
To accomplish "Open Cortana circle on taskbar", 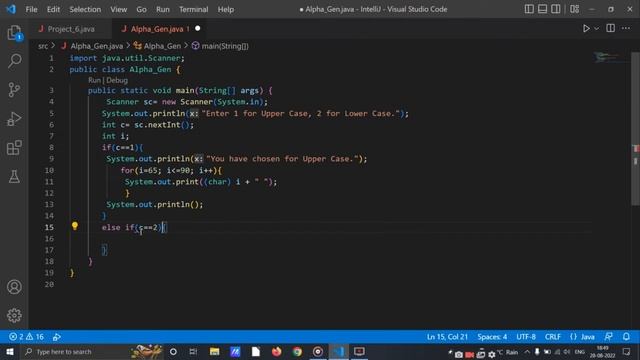I will point(173,352).
